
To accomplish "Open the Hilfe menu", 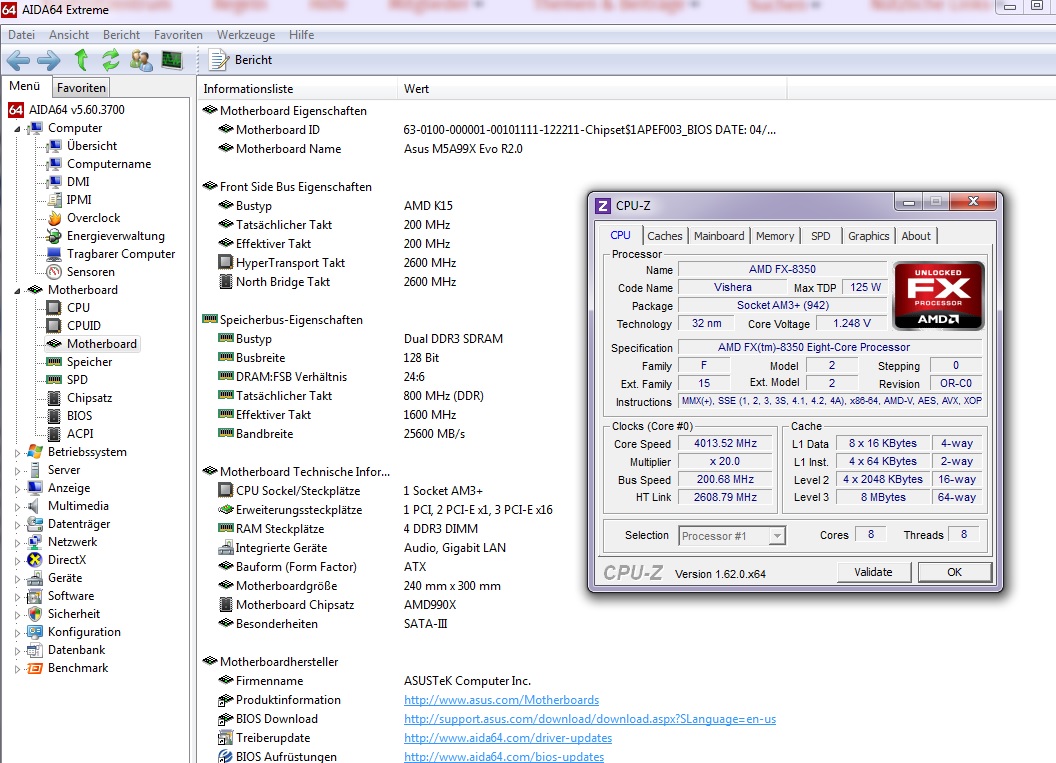I will tap(301, 34).
